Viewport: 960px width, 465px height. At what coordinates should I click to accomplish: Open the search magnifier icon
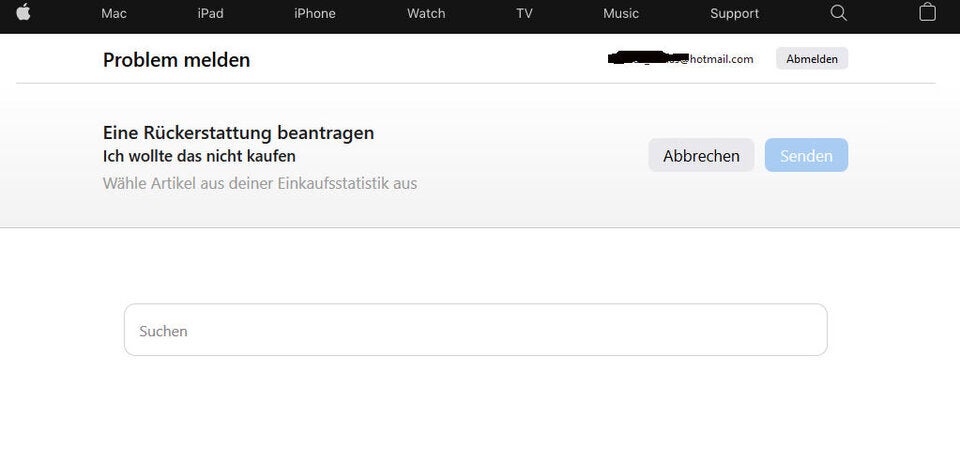(x=838, y=13)
